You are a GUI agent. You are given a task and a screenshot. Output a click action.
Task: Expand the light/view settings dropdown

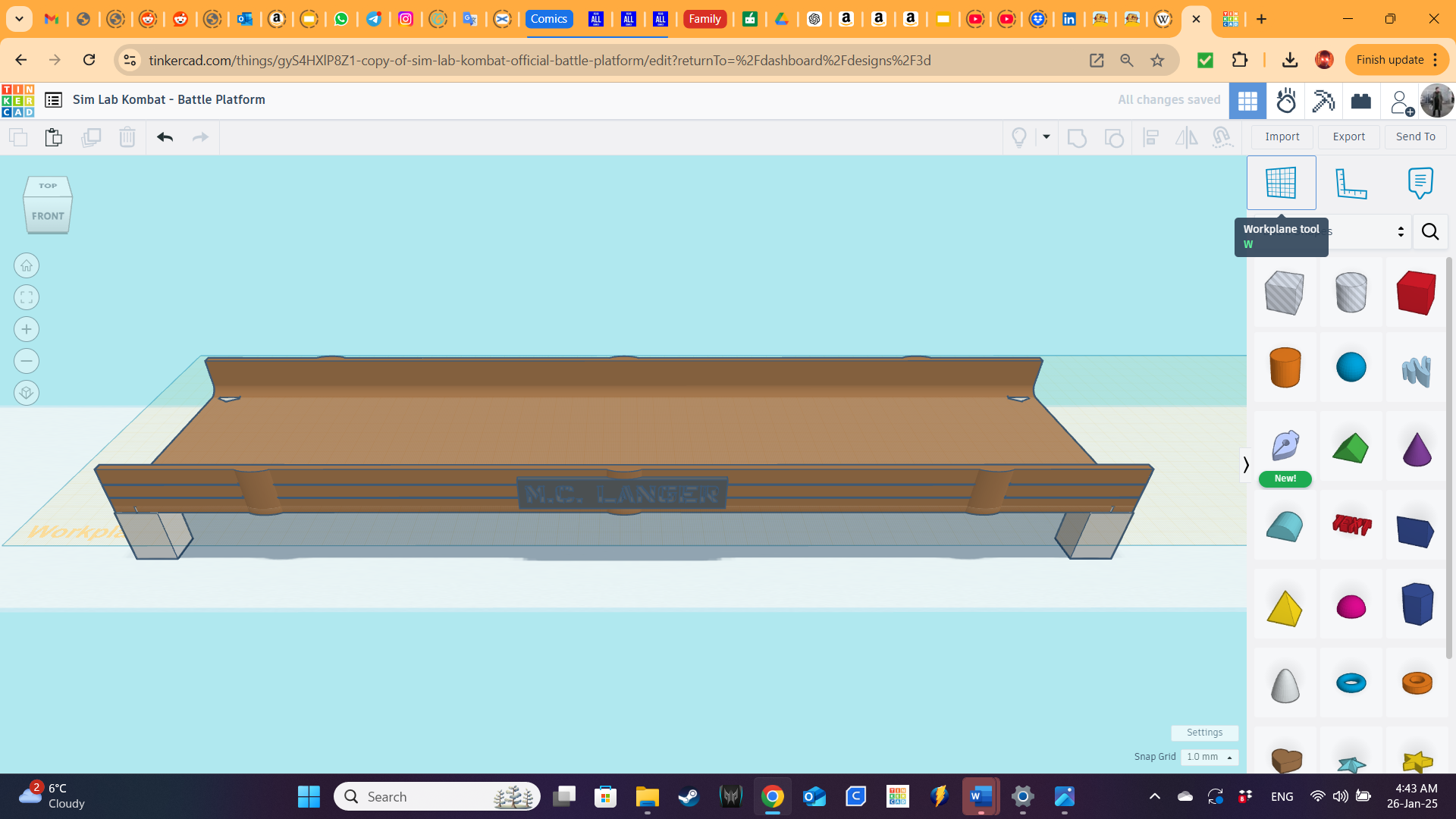[1046, 137]
